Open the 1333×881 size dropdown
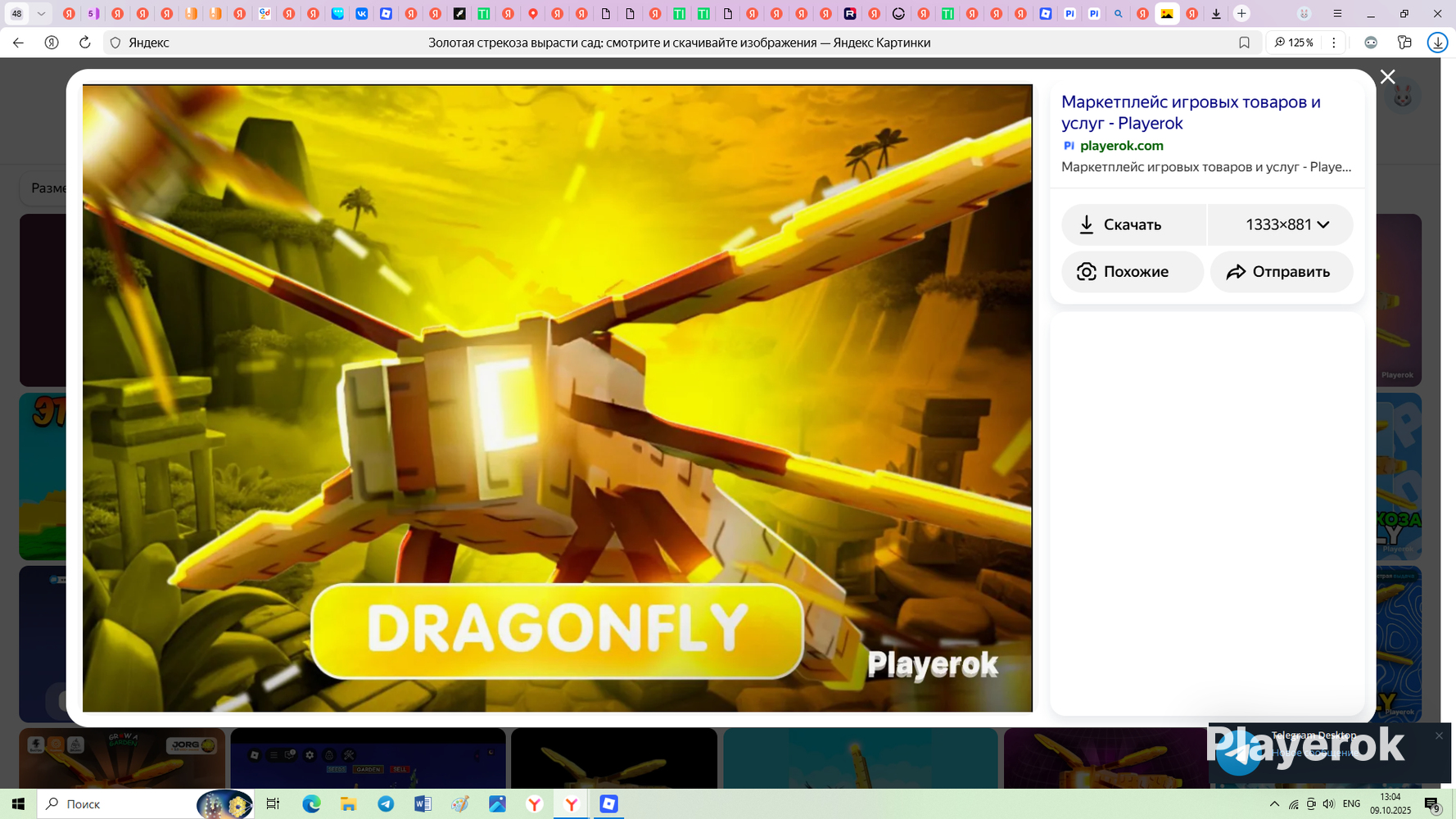This screenshot has height=819, width=1456. 1281,224
